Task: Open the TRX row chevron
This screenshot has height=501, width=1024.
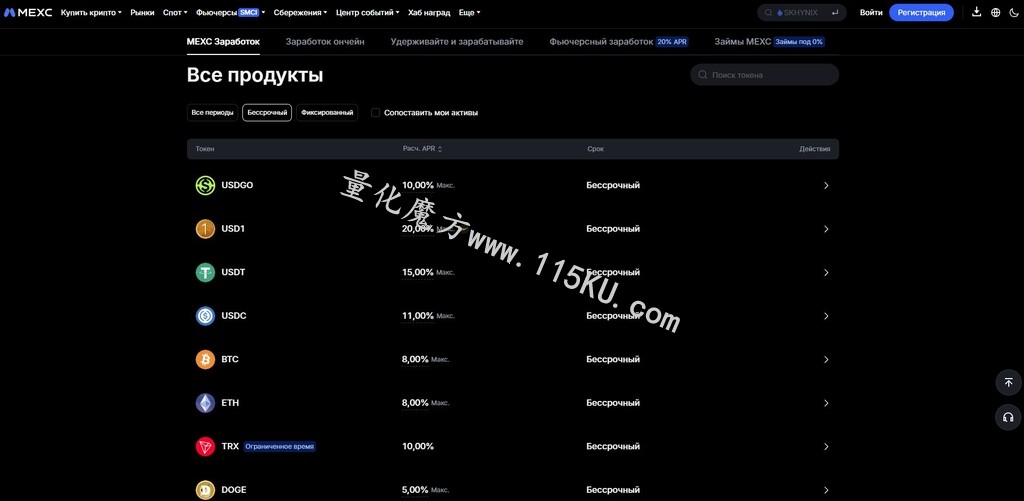Action: pos(826,447)
